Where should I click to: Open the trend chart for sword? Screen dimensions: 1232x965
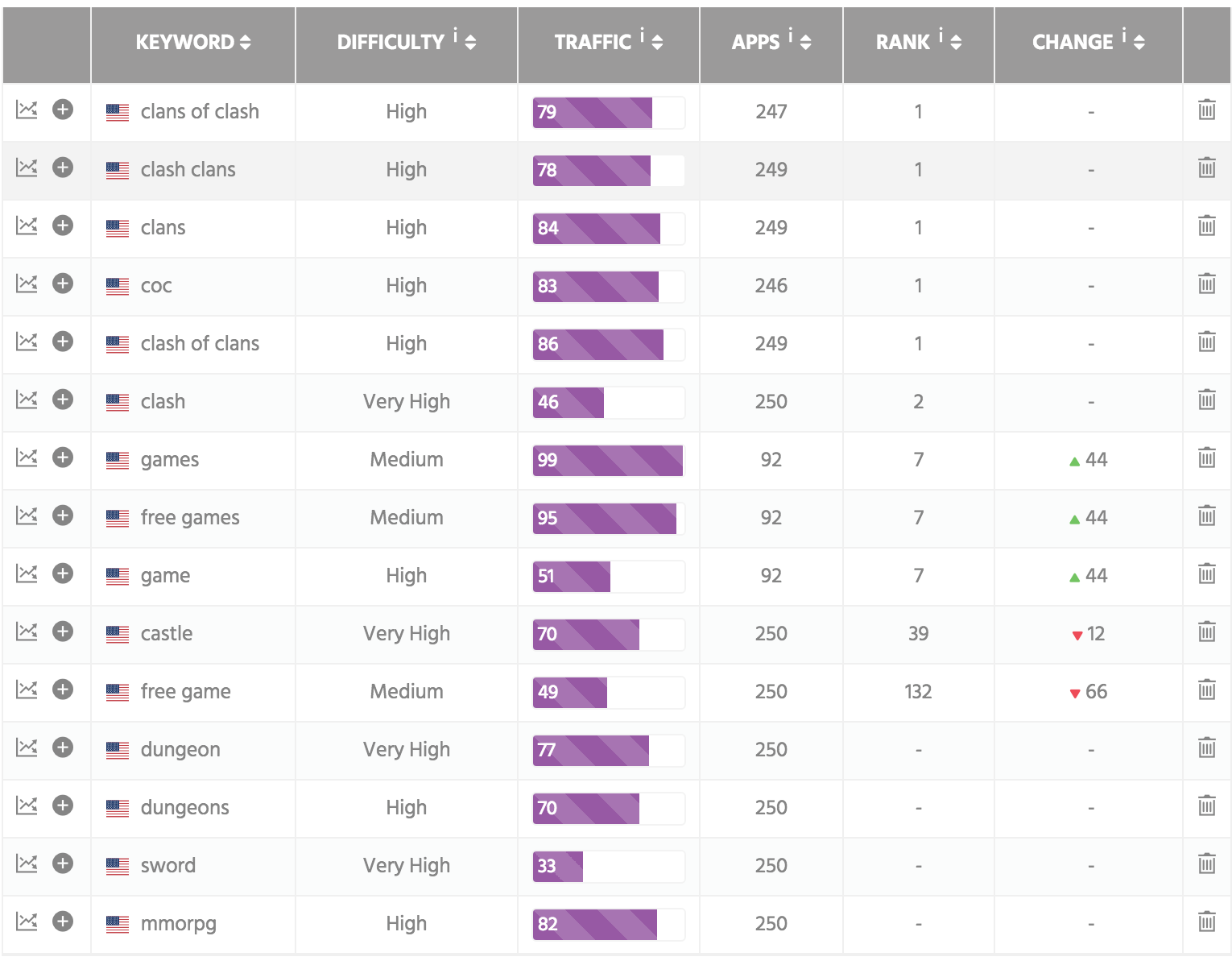[x=27, y=864]
